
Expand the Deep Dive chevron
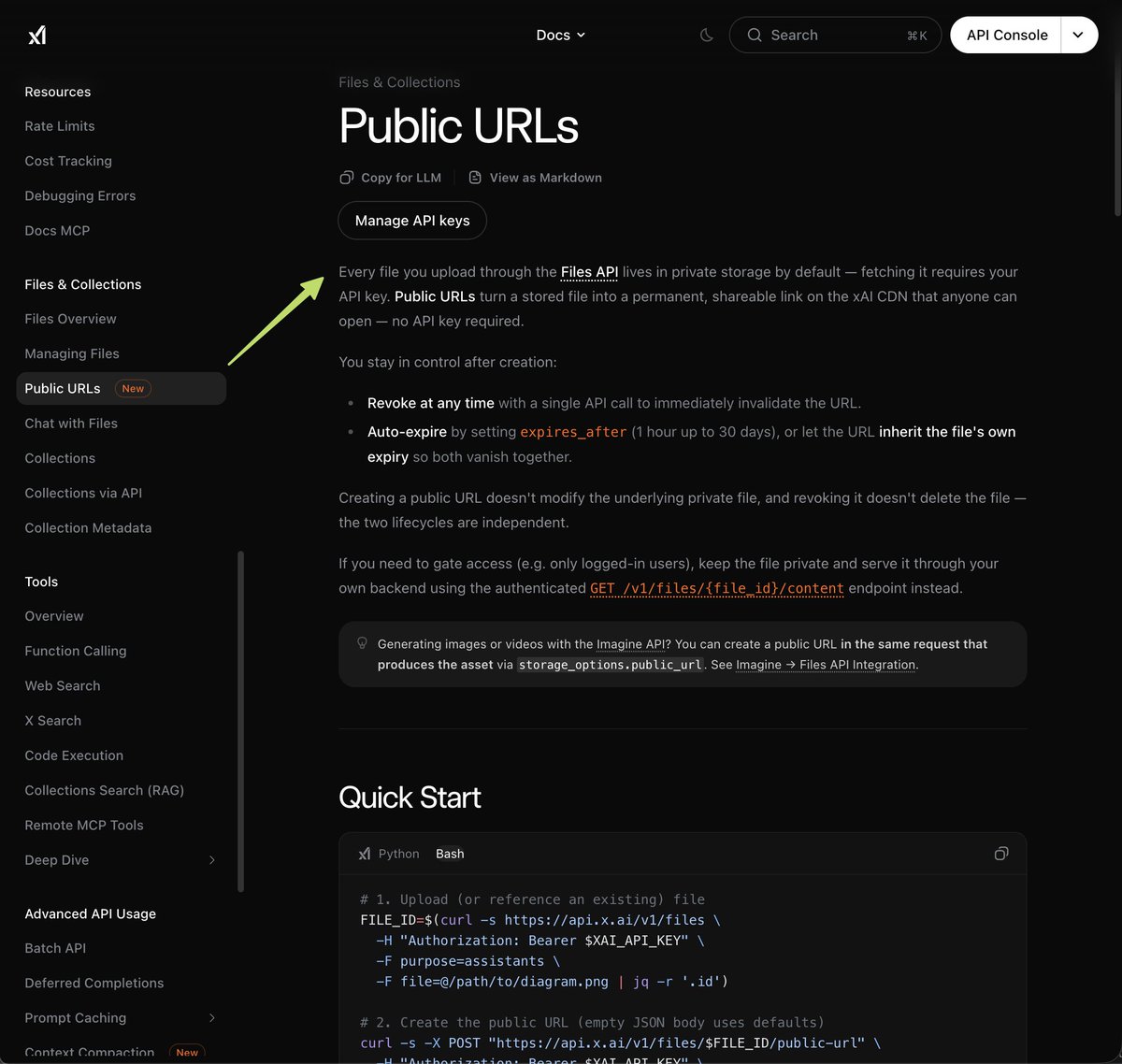tap(212, 860)
